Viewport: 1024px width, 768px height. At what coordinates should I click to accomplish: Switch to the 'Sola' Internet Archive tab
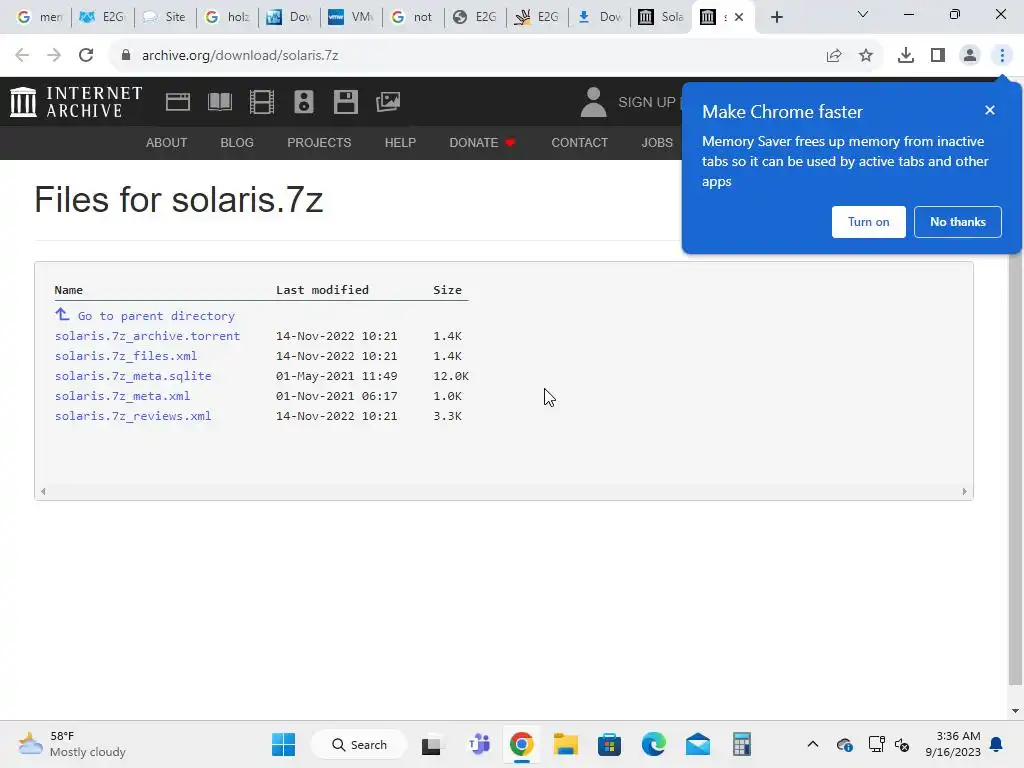tap(661, 17)
